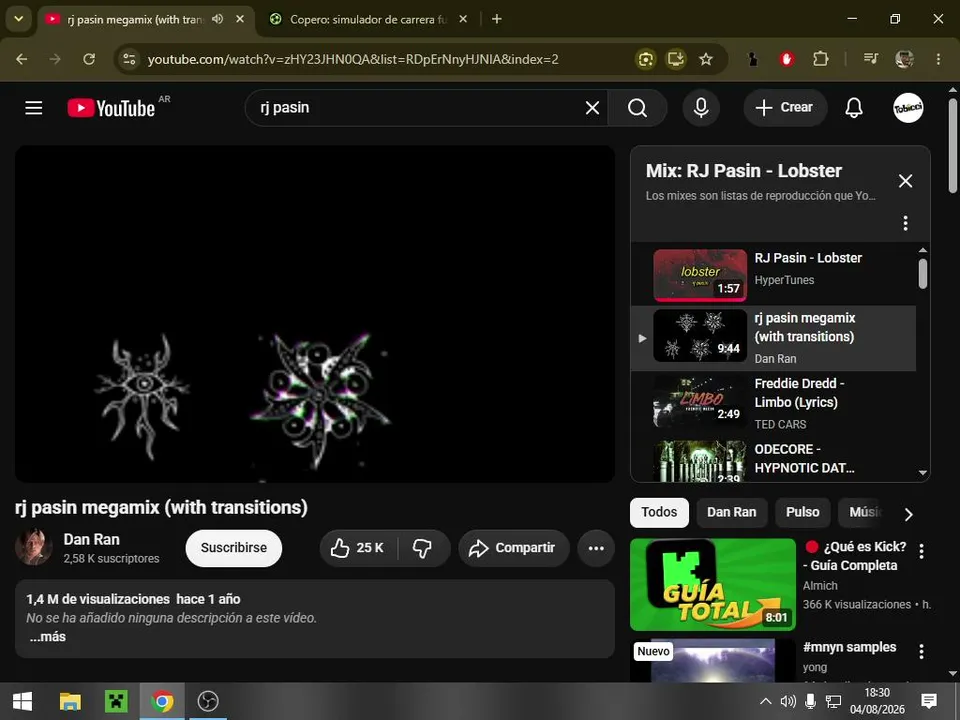Open OBS Studio from taskbar

[x=208, y=701]
